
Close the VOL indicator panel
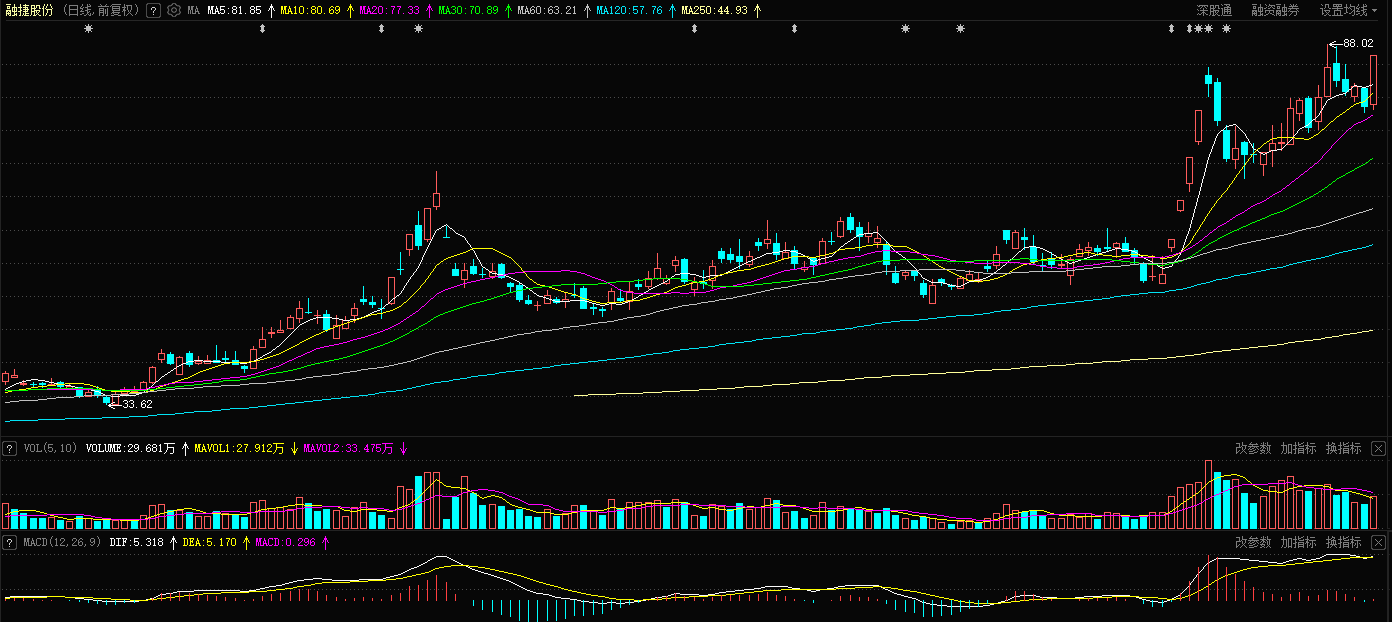tap(1379, 448)
